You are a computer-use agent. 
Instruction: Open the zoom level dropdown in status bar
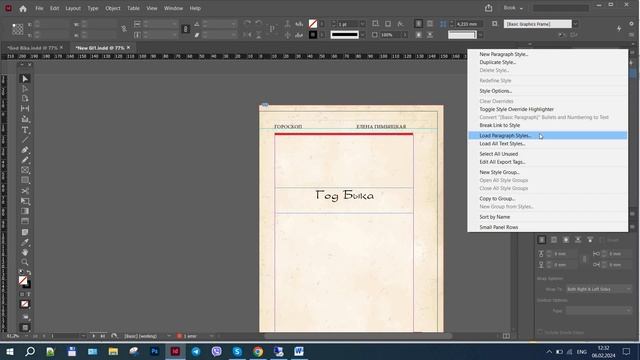pyautogui.click(x=27, y=336)
